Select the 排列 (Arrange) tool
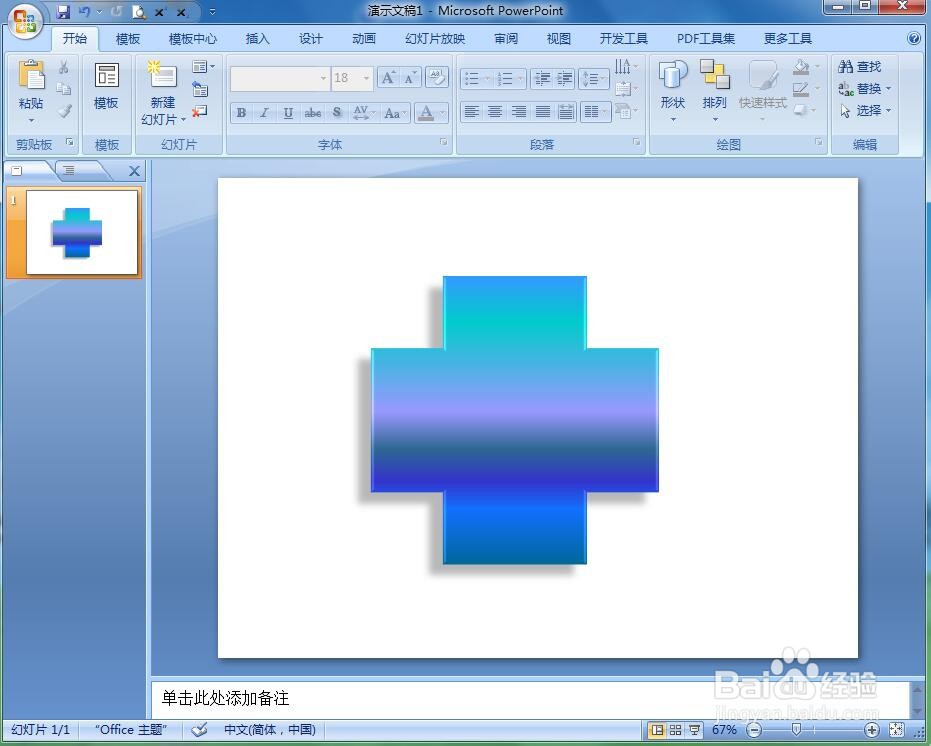 point(714,88)
